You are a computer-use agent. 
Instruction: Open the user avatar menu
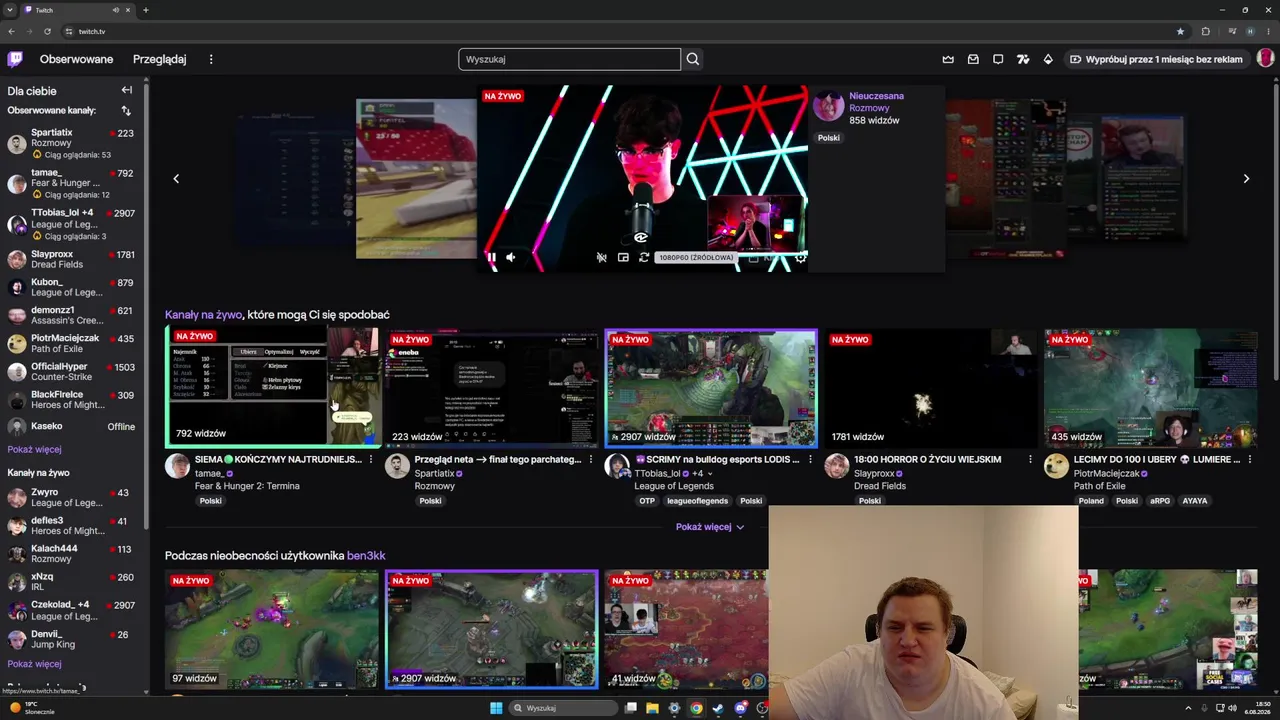tap(1265, 59)
